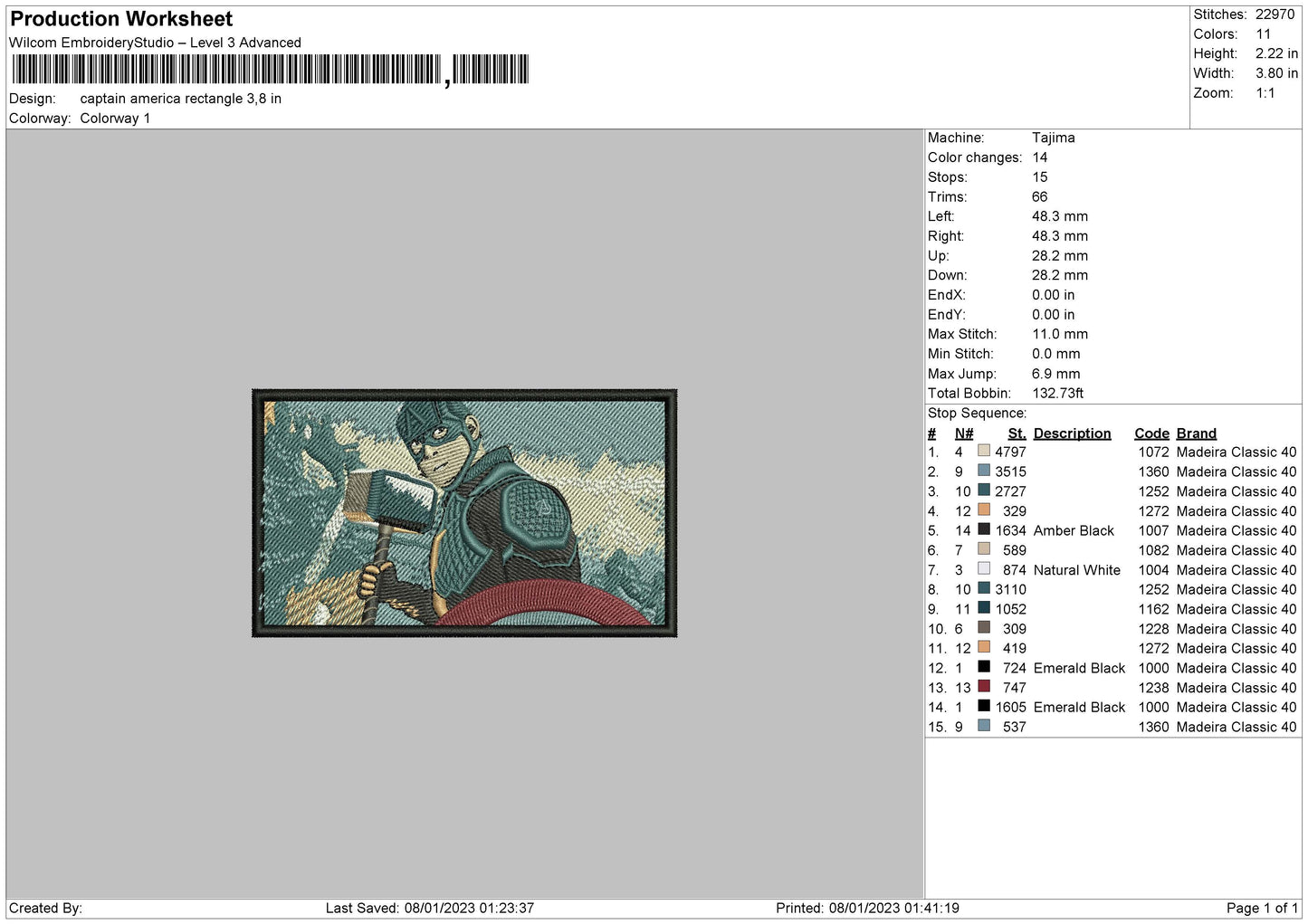Click thread code 1238

[x=1153, y=688]
